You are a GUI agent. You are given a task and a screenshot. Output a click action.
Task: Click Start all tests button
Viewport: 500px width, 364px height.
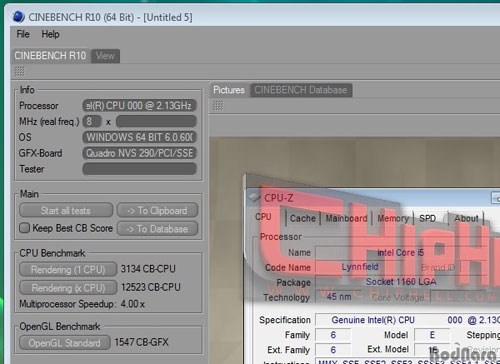(x=66, y=210)
